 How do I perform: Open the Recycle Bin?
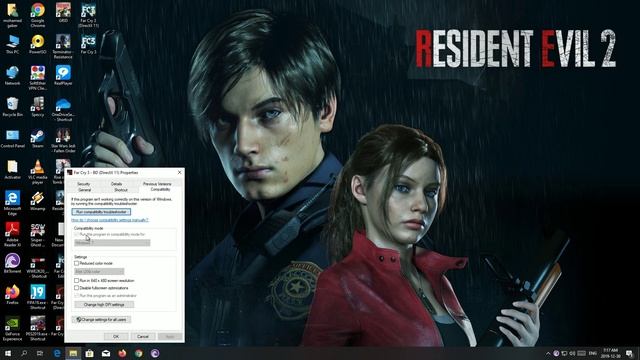pos(12,107)
